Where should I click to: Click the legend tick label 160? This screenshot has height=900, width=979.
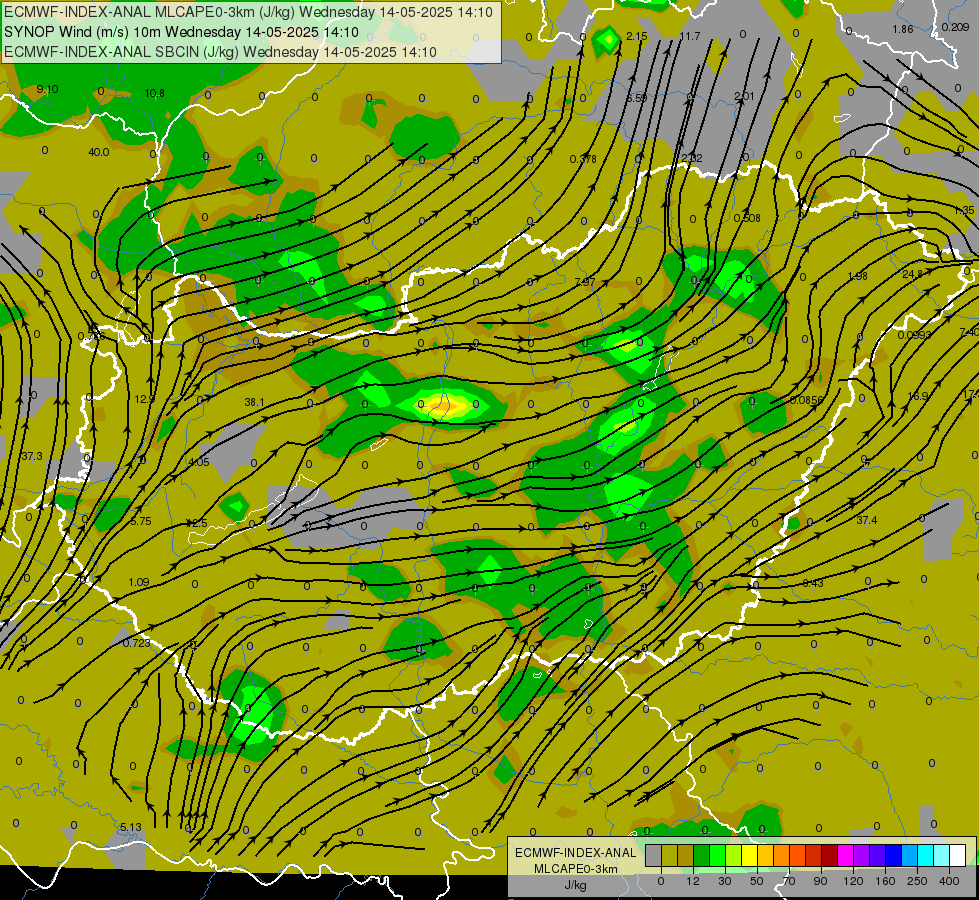[885, 881]
